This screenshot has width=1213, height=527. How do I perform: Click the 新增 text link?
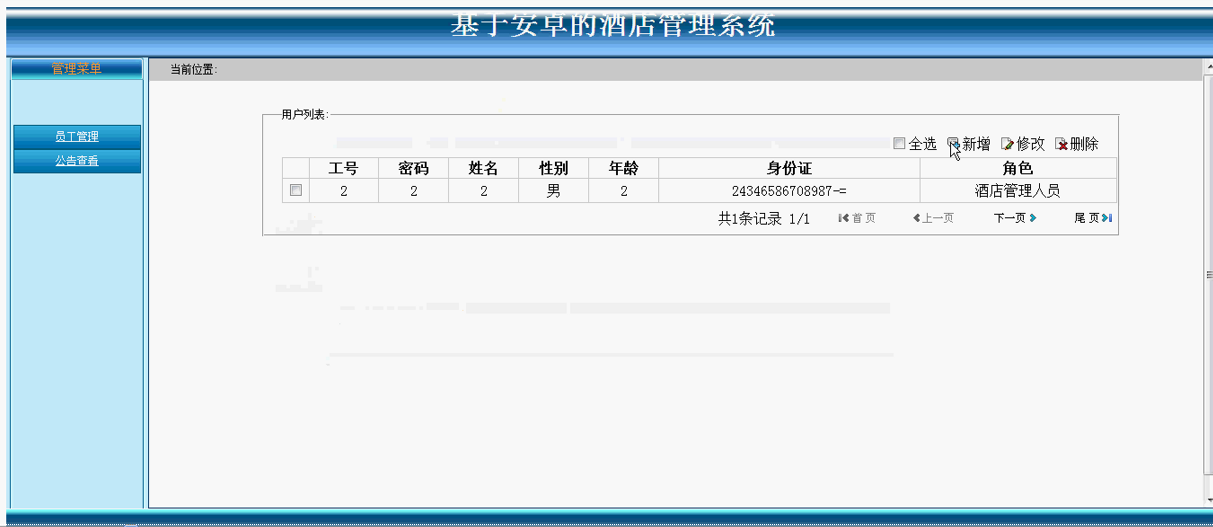click(977, 144)
